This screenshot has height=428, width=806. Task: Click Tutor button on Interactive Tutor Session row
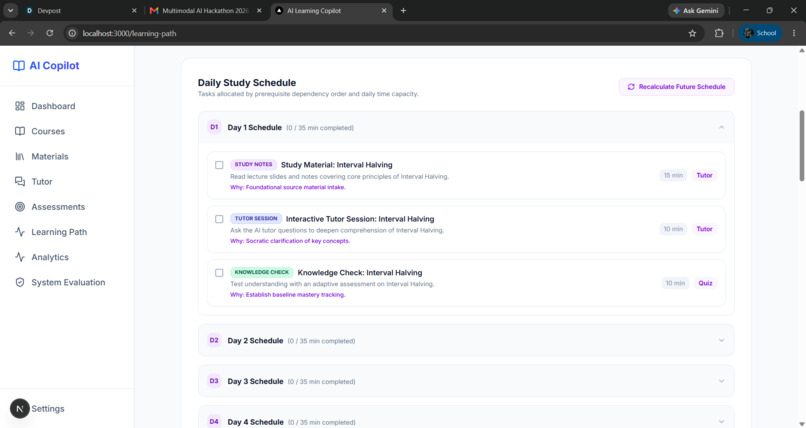704,229
